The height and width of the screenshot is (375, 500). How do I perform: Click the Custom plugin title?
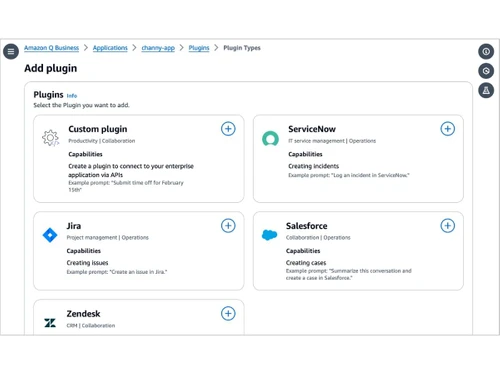tap(98, 129)
